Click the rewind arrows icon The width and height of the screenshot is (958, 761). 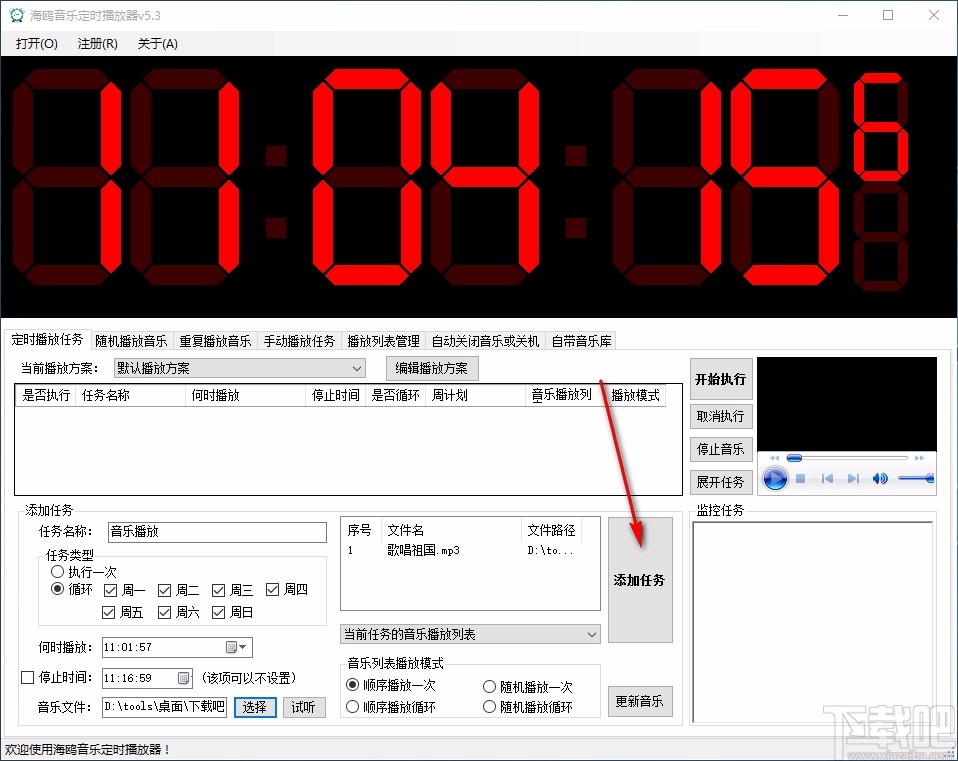(x=775, y=458)
